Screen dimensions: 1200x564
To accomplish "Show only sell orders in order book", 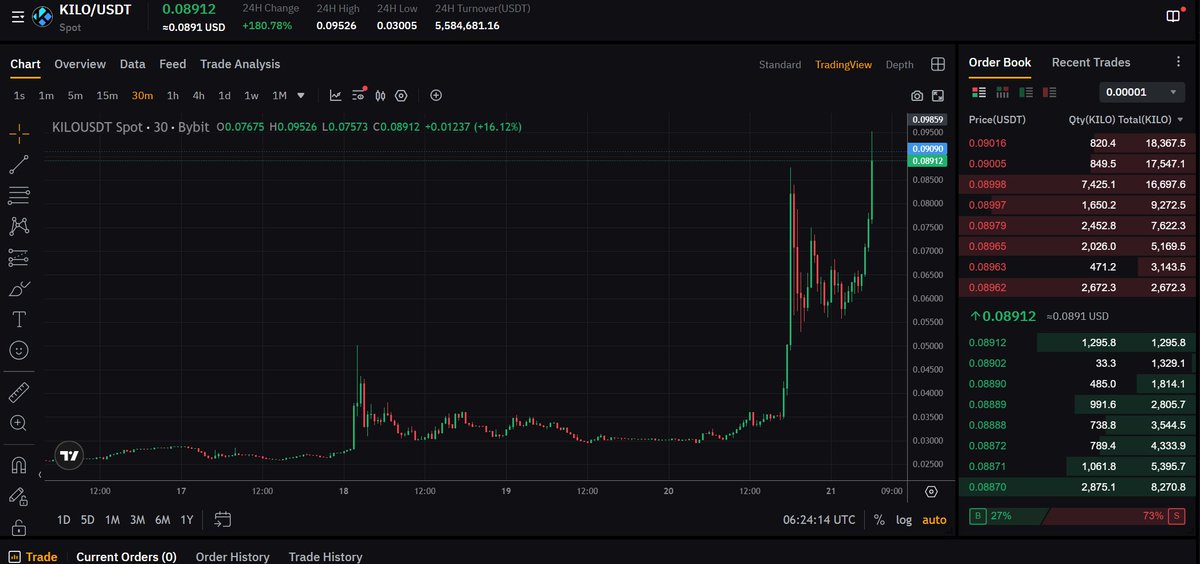I will [x=1049, y=92].
